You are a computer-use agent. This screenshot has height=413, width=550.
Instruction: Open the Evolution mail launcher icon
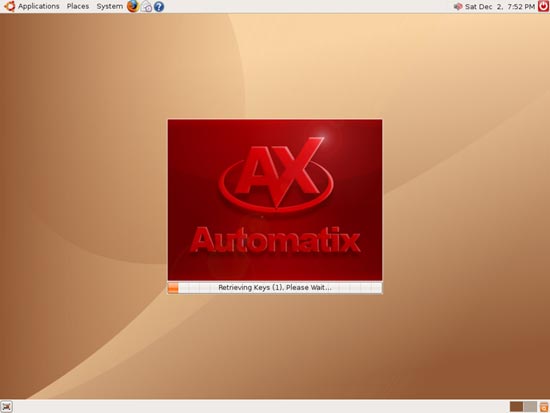[146, 6]
